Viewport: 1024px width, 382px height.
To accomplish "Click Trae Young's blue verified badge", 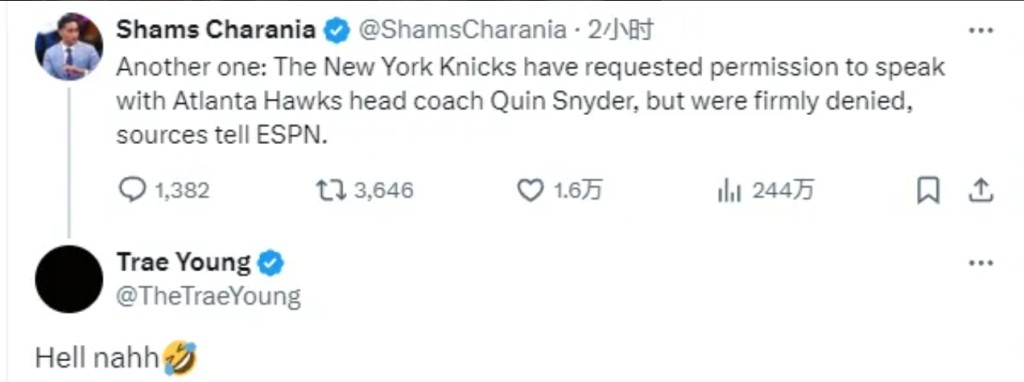I will pos(271,263).
